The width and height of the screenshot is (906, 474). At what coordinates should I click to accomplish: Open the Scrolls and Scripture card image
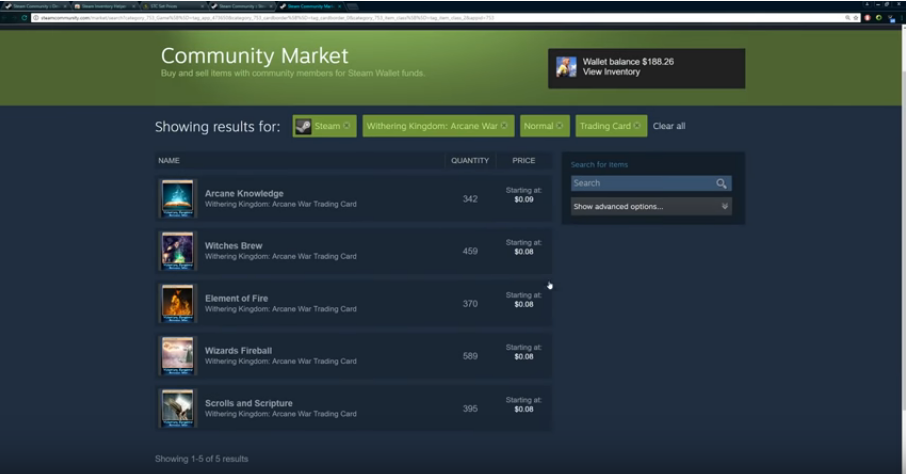pos(177,408)
